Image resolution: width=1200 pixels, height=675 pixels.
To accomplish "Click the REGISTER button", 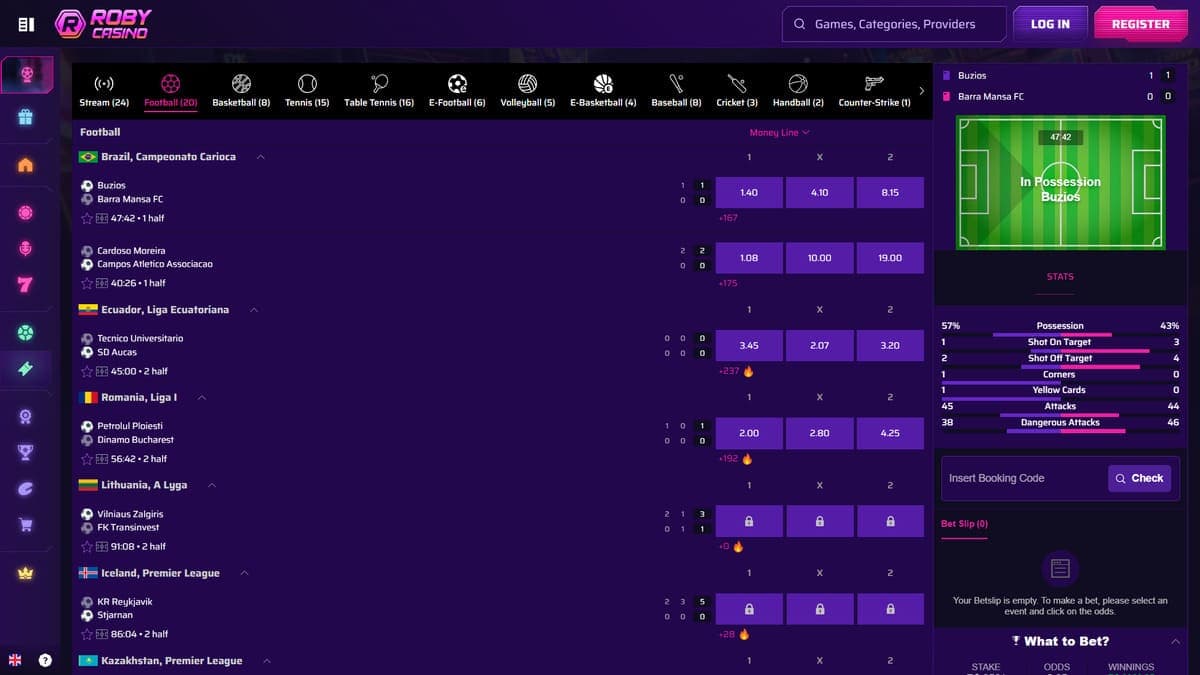I will pyautogui.click(x=1141, y=24).
